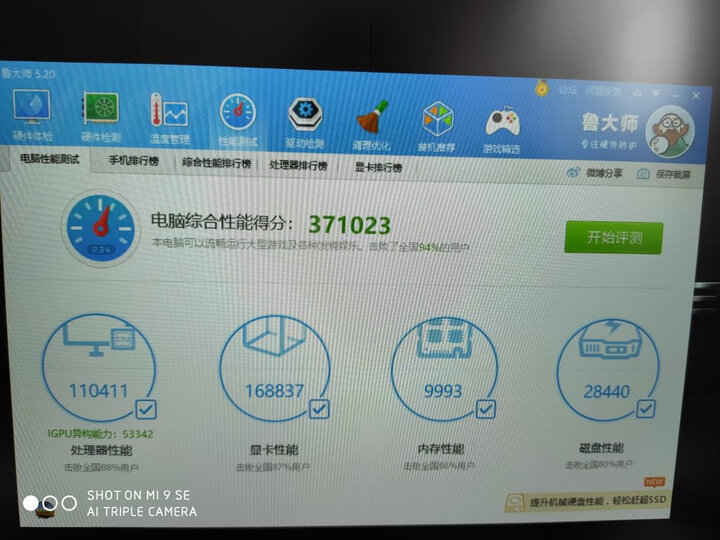
Task: Uncheck the memory performance checkbox
Action: (486, 409)
